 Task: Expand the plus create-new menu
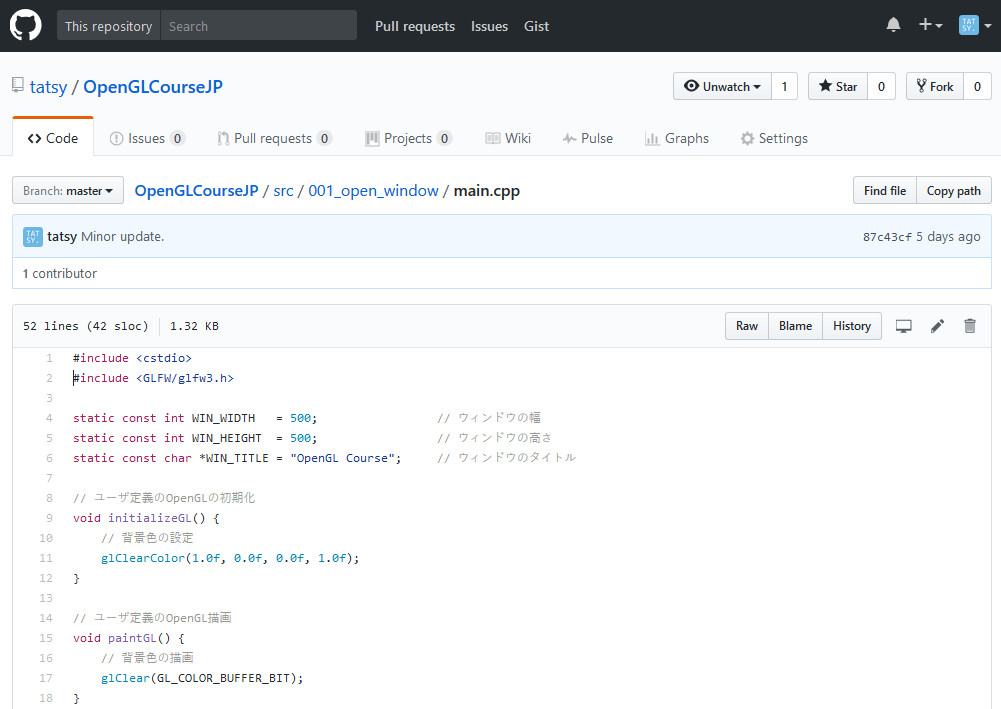click(930, 26)
